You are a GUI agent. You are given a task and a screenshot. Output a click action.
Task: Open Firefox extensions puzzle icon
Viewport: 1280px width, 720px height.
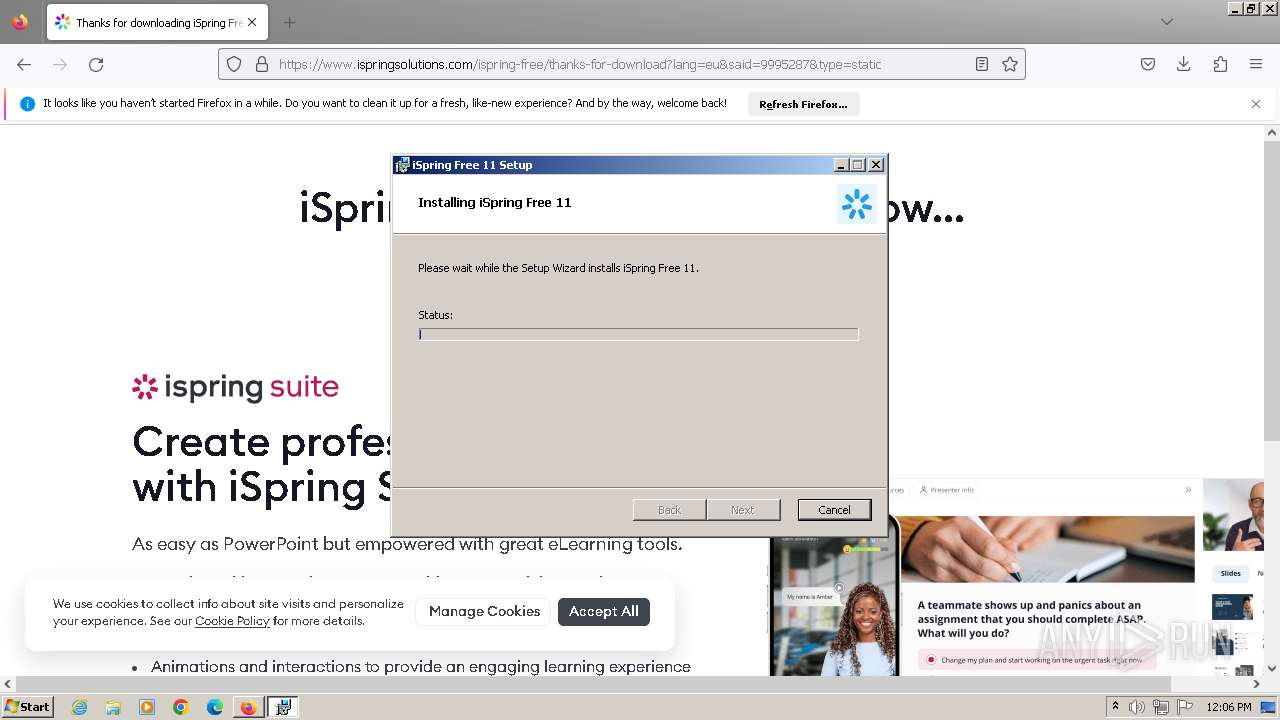click(x=1220, y=64)
